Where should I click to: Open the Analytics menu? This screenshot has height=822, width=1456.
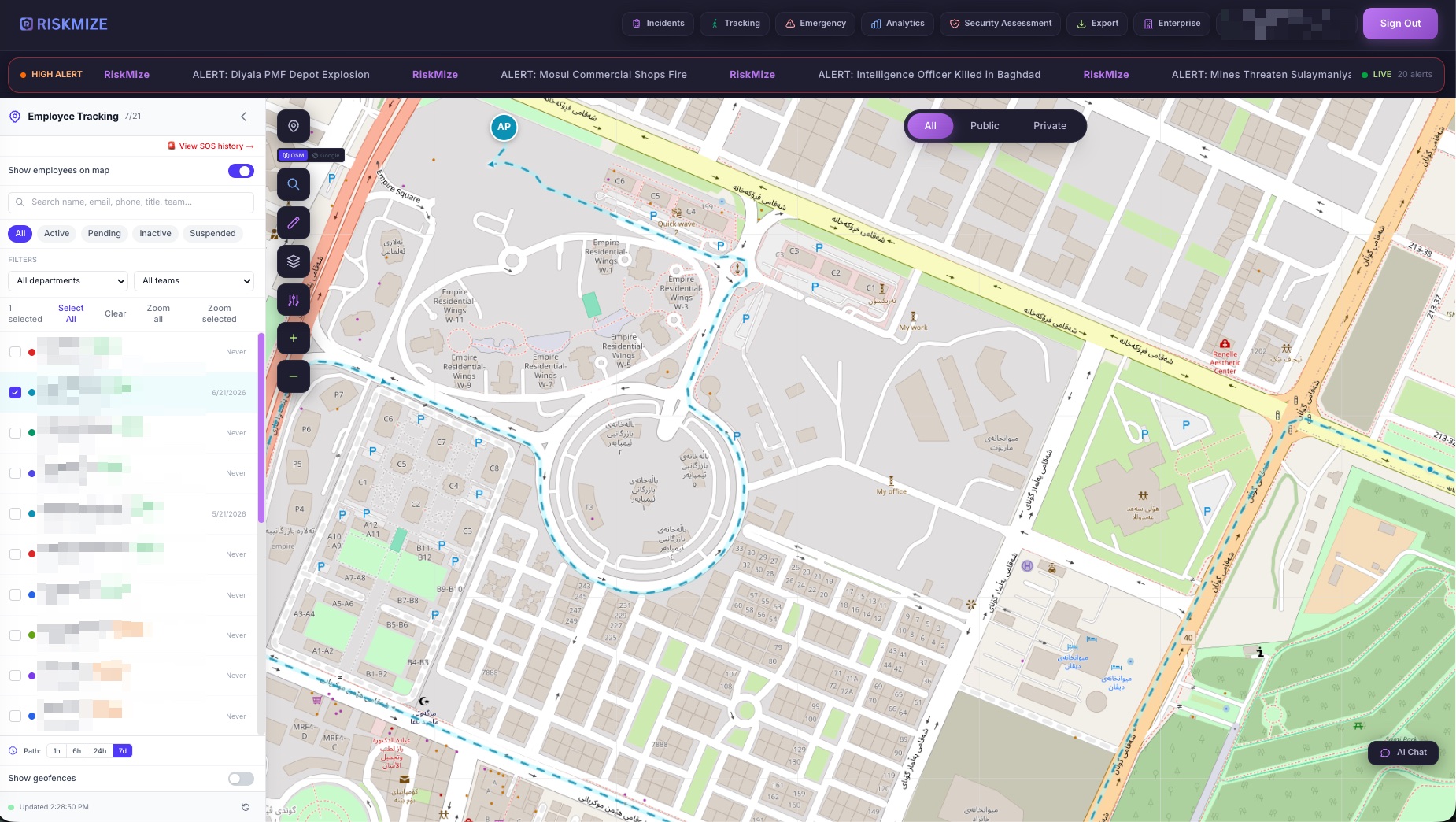click(x=897, y=24)
